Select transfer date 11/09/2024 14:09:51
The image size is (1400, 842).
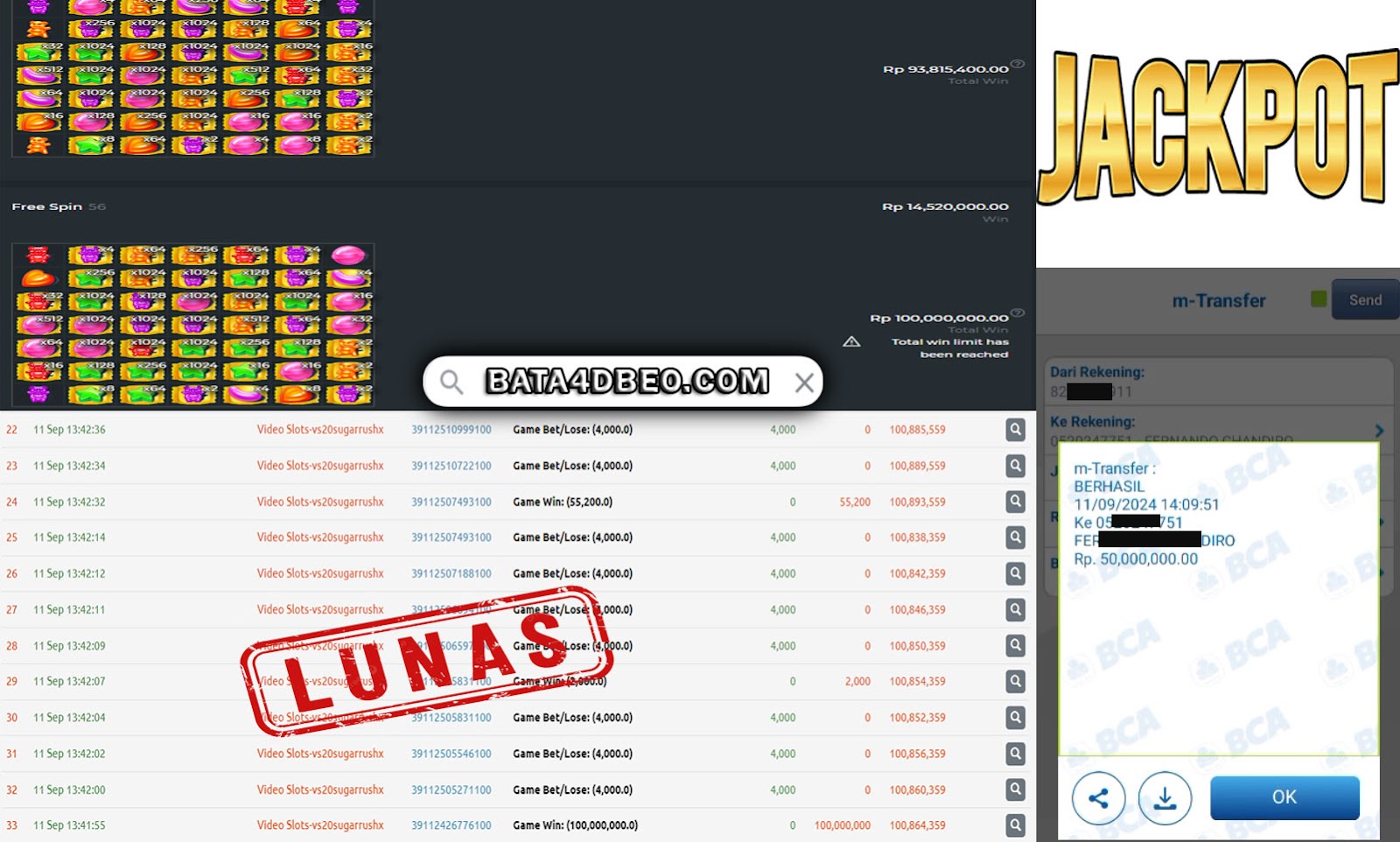click(x=1146, y=504)
